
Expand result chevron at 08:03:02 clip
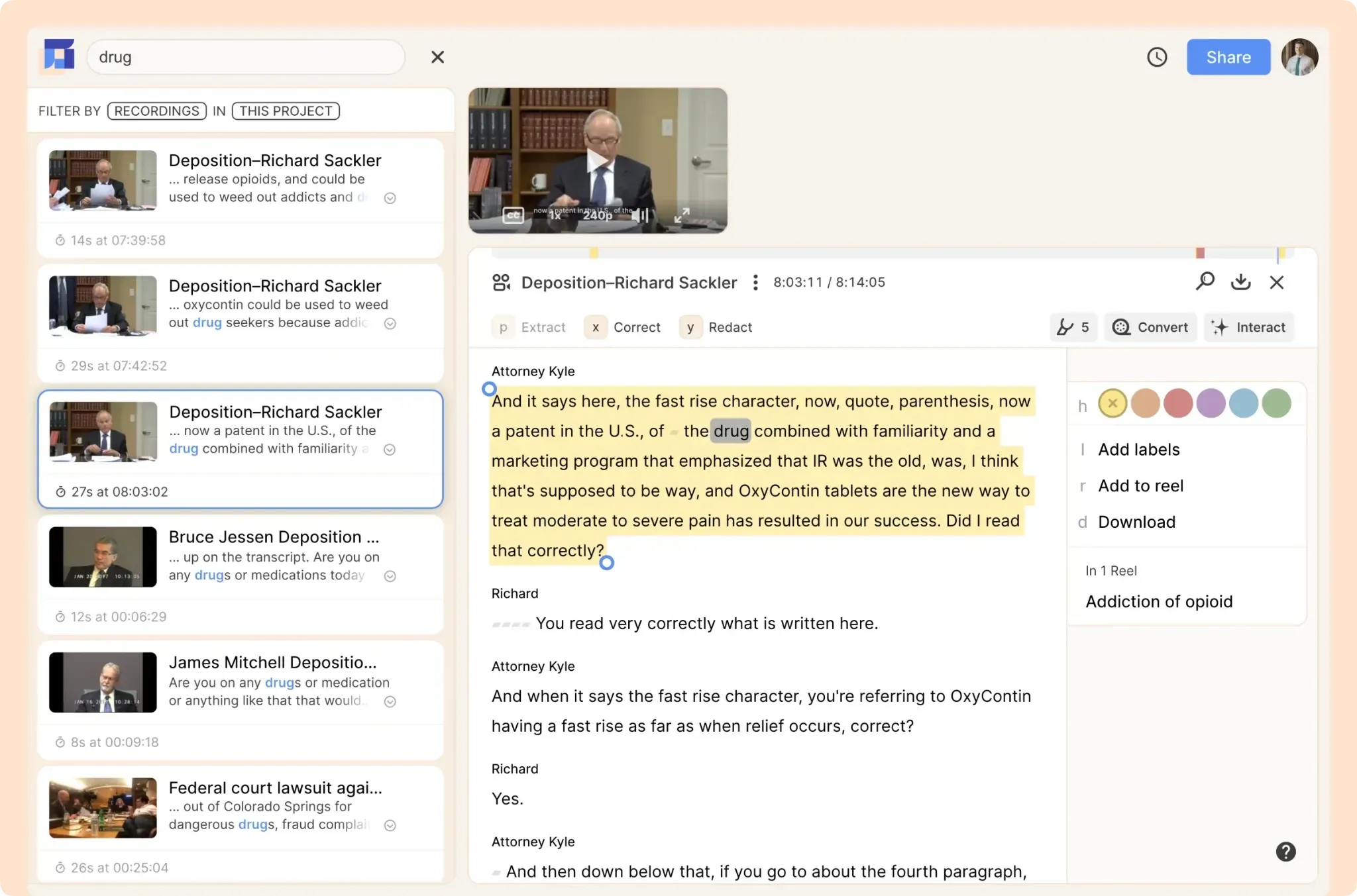(x=390, y=450)
